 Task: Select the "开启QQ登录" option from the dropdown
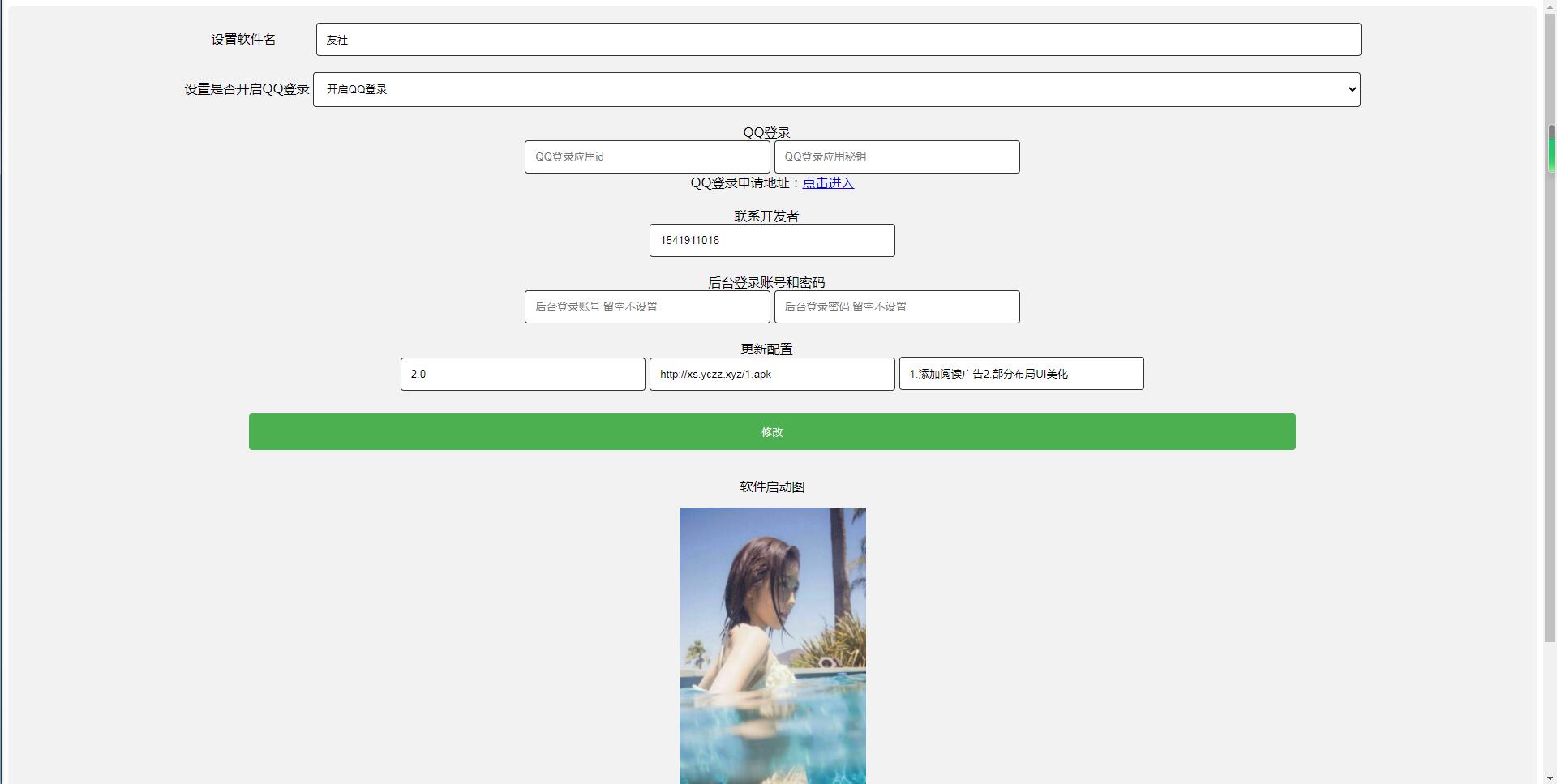click(357, 89)
